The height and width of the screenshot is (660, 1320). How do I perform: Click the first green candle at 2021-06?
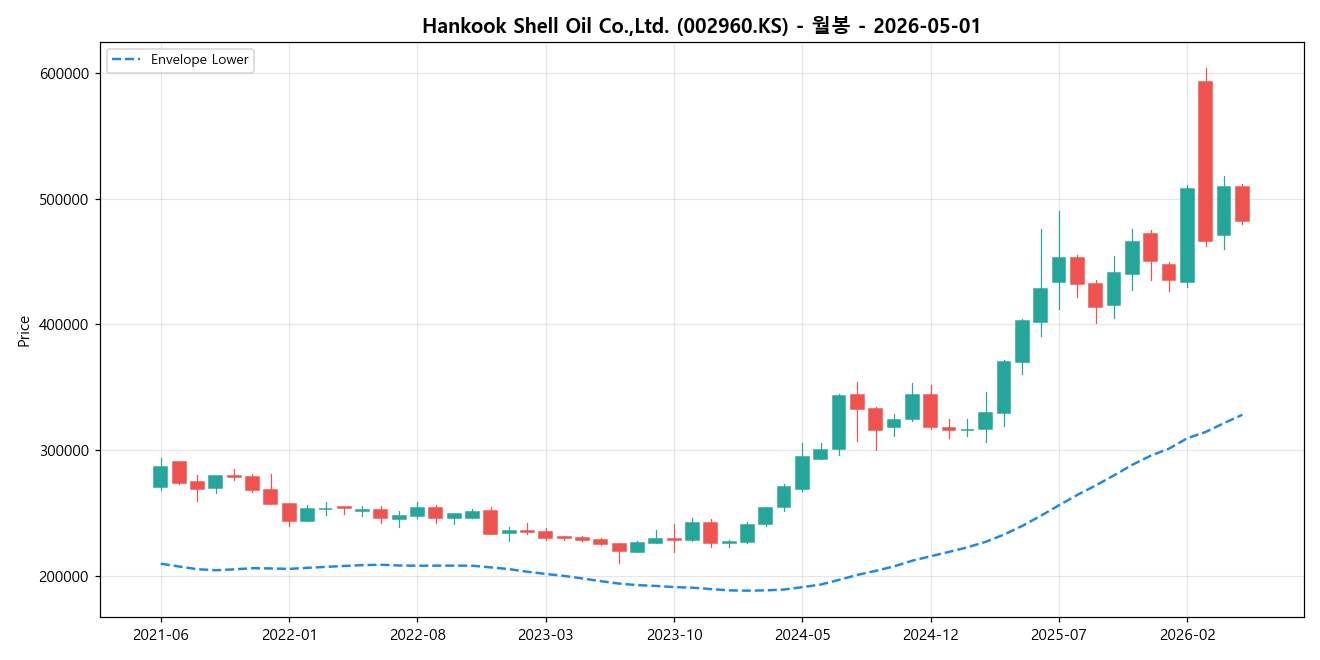(x=160, y=477)
